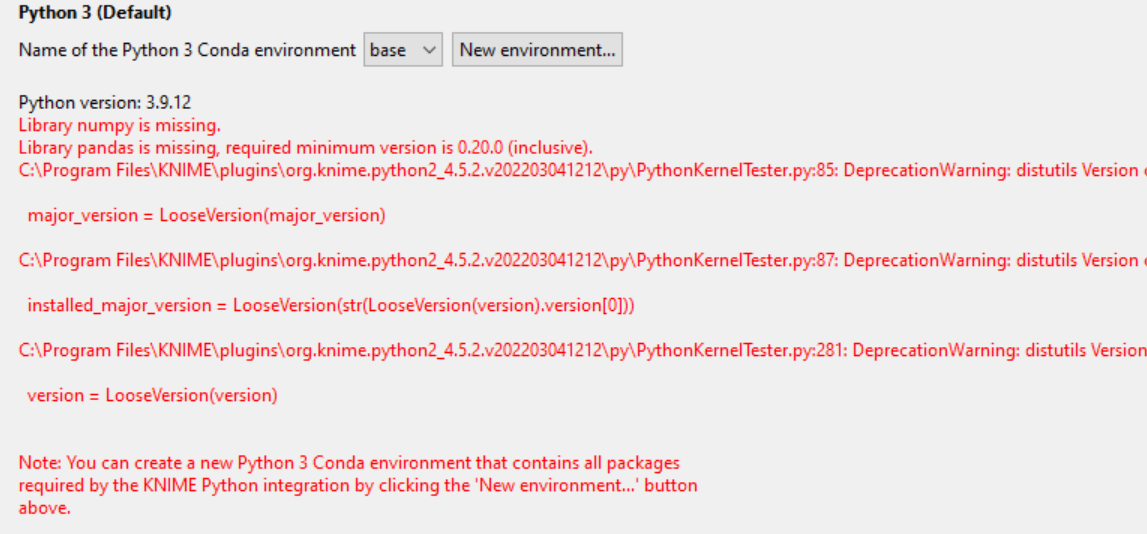Click the 'version = LooseVersion(version)' line
Viewport: 1147px width, 534px height.
click(x=152, y=395)
